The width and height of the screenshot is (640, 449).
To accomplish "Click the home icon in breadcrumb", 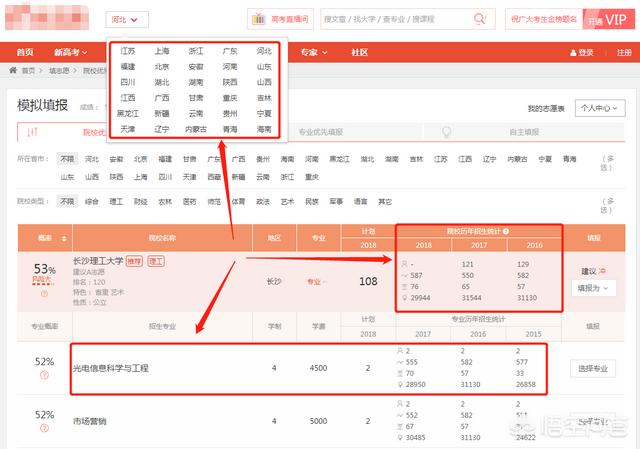I will 12,71.
